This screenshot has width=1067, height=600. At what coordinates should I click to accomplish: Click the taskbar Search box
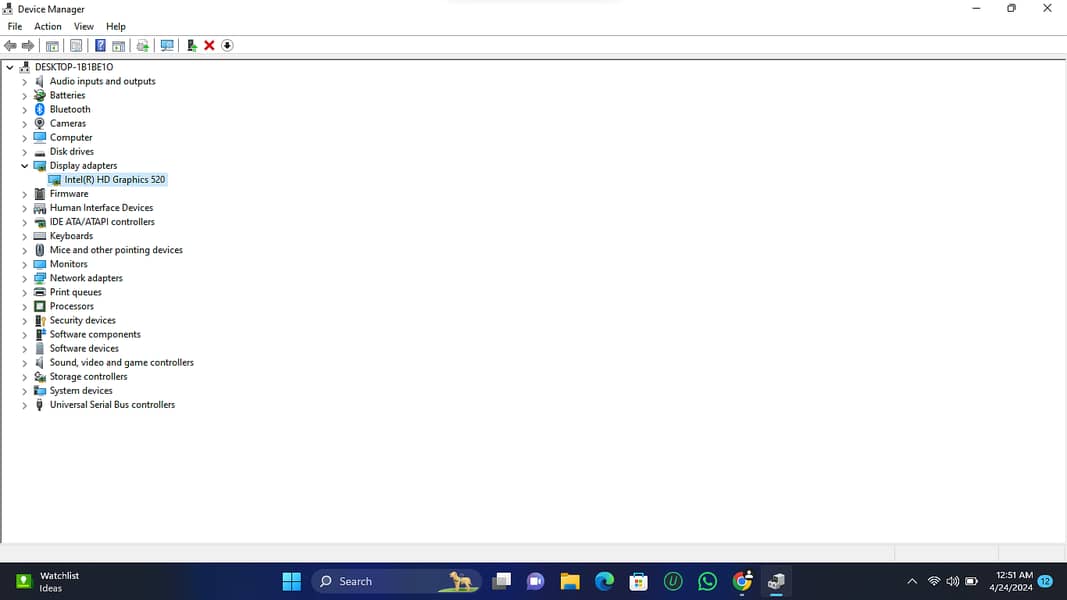(397, 582)
